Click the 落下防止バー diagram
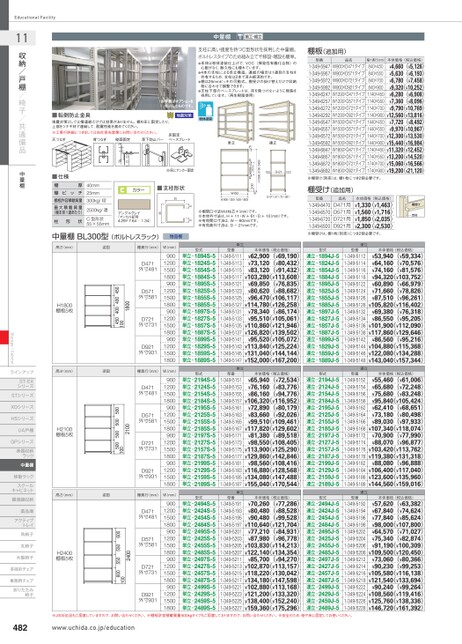 pyautogui.click(x=154, y=155)
